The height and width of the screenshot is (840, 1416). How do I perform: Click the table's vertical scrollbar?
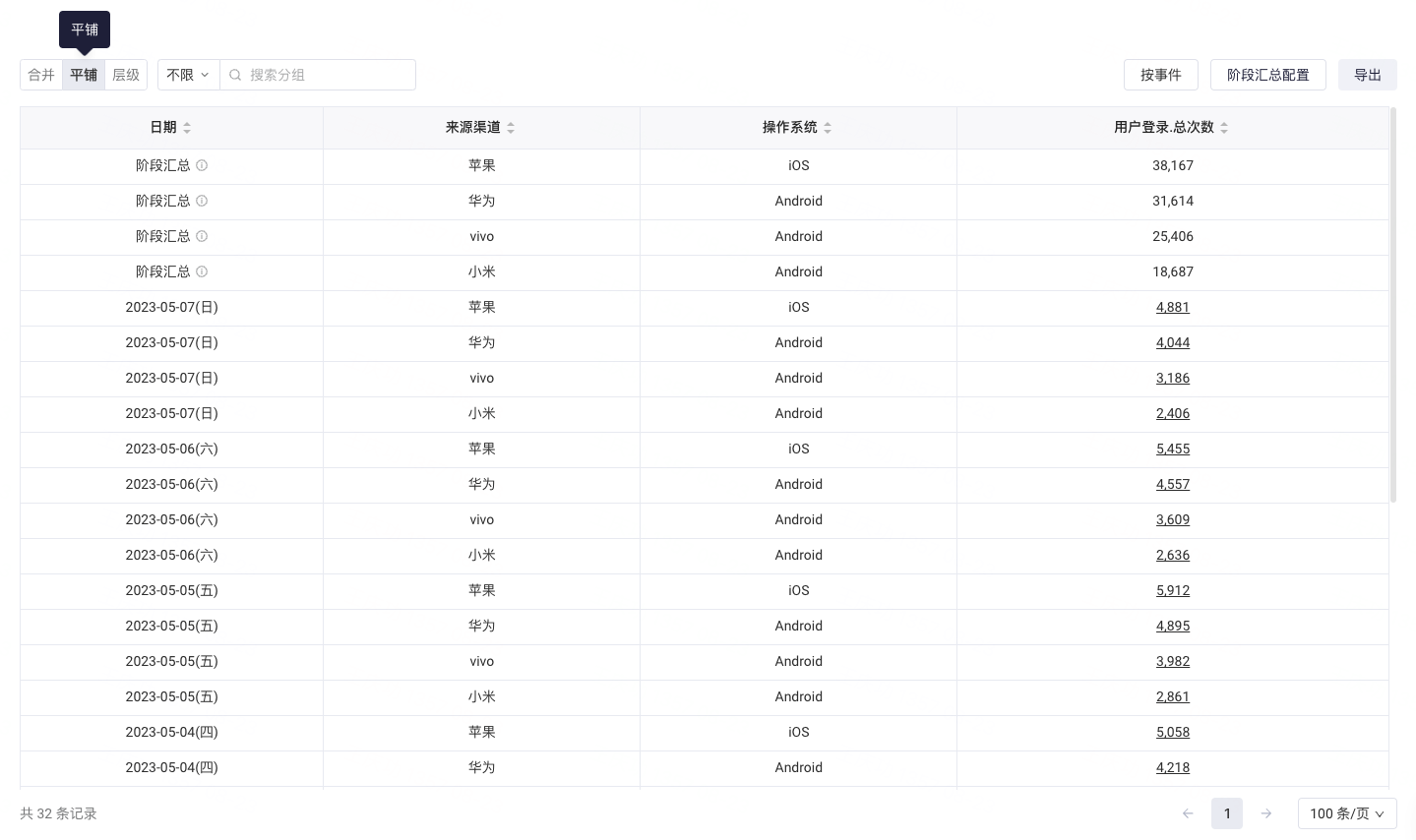coord(1393,305)
